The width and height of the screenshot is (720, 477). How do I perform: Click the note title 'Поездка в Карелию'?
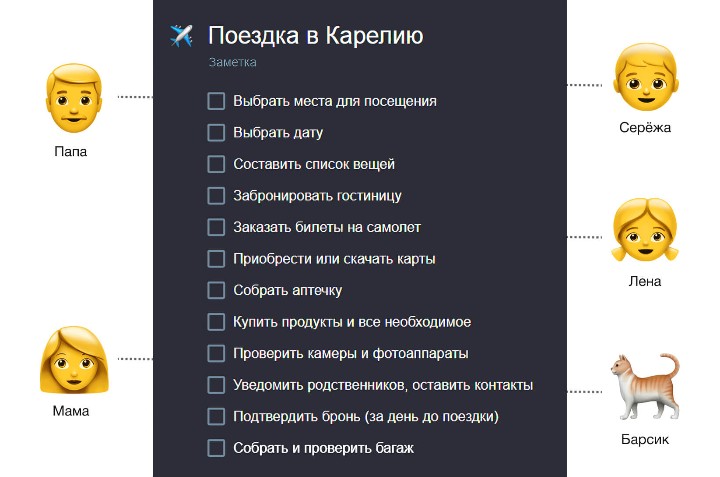coord(315,36)
